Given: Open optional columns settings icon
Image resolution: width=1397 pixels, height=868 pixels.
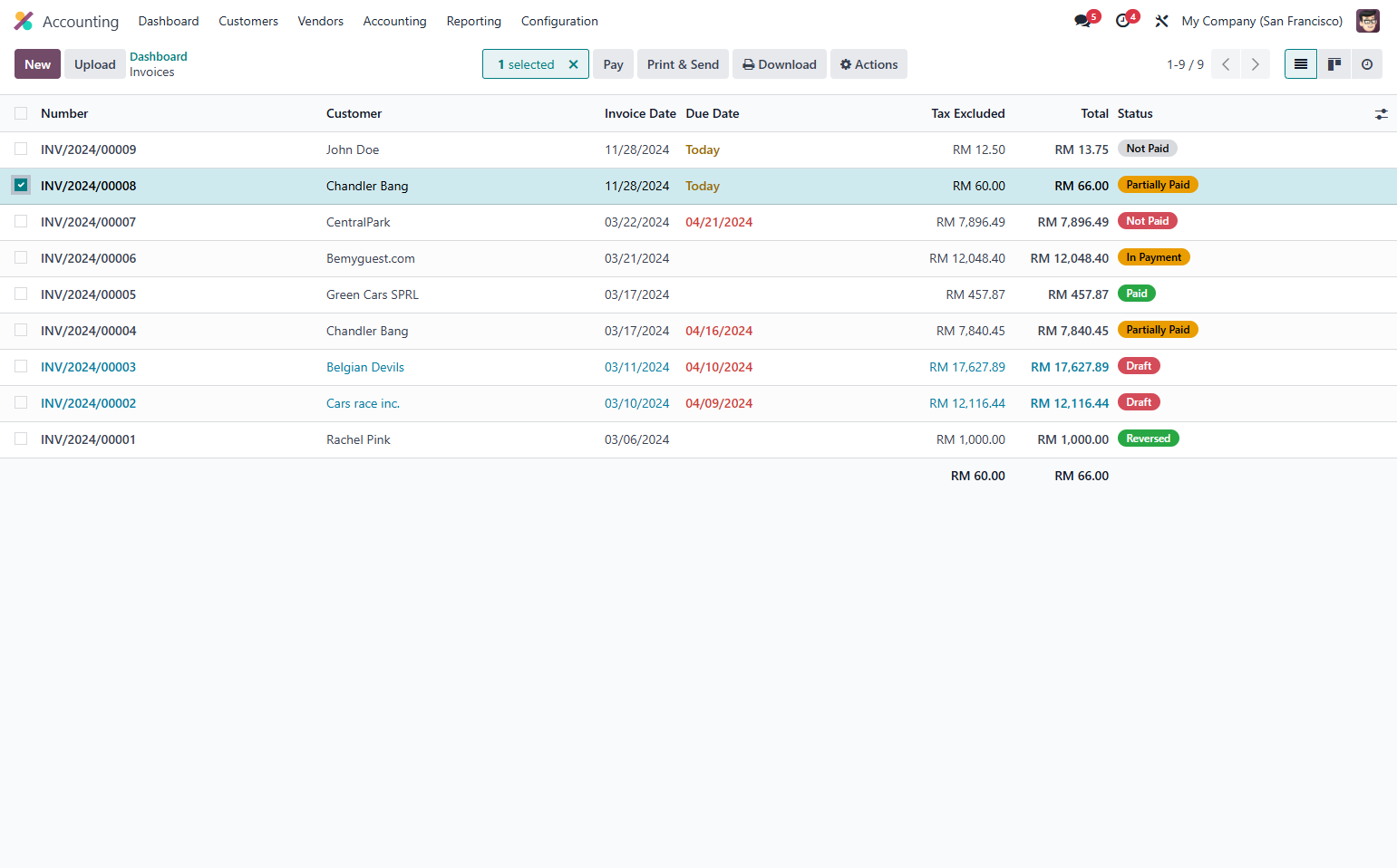Looking at the screenshot, I should click(x=1381, y=114).
